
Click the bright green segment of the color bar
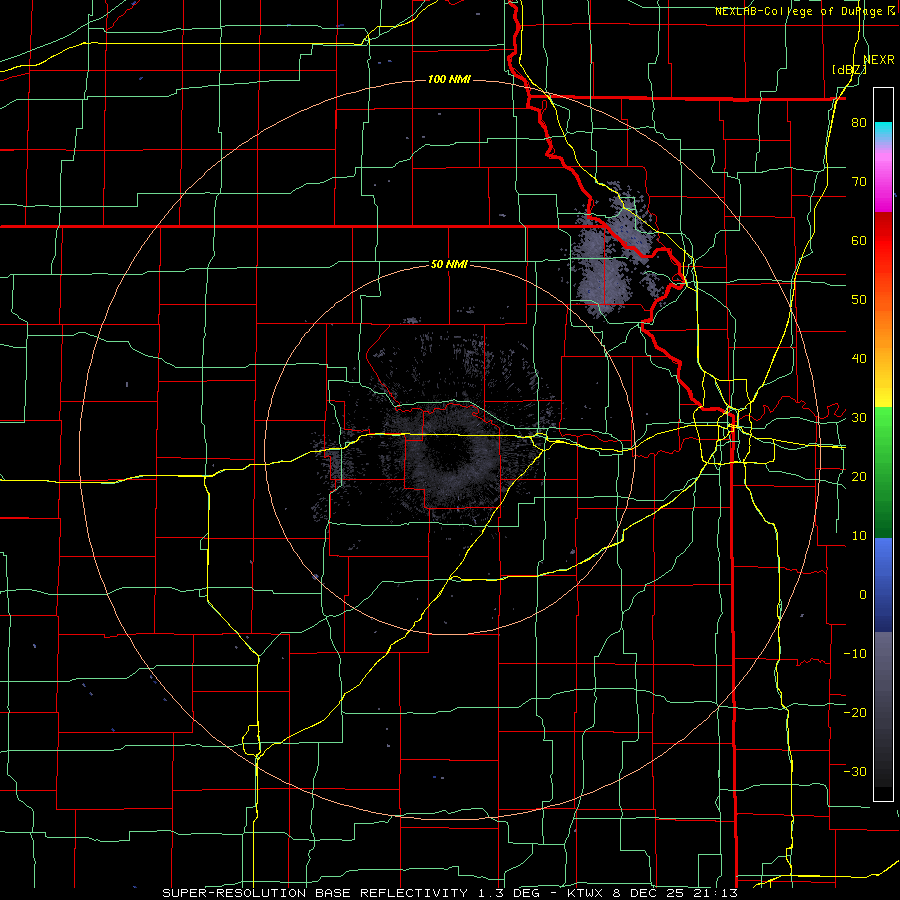pos(883,425)
